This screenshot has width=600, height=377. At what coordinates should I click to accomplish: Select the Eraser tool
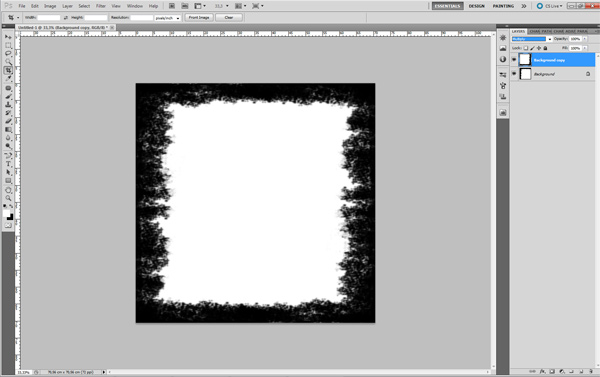[8, 121]
